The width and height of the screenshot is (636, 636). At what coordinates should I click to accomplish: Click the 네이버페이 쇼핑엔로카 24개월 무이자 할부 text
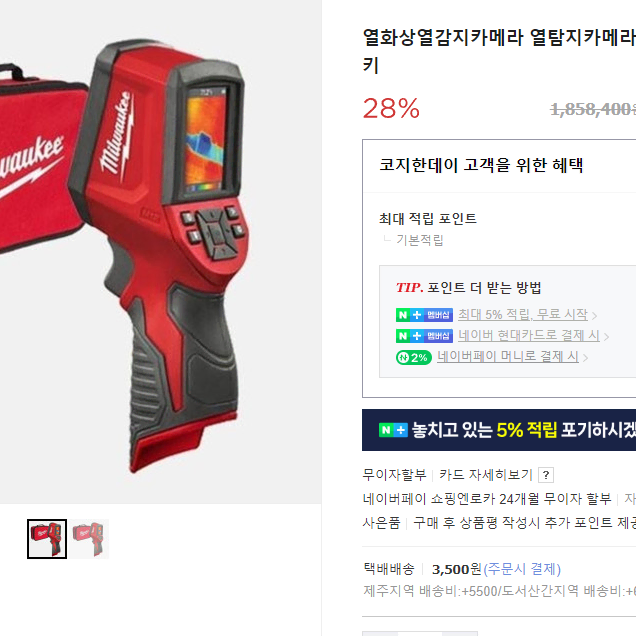click(487, 498)
